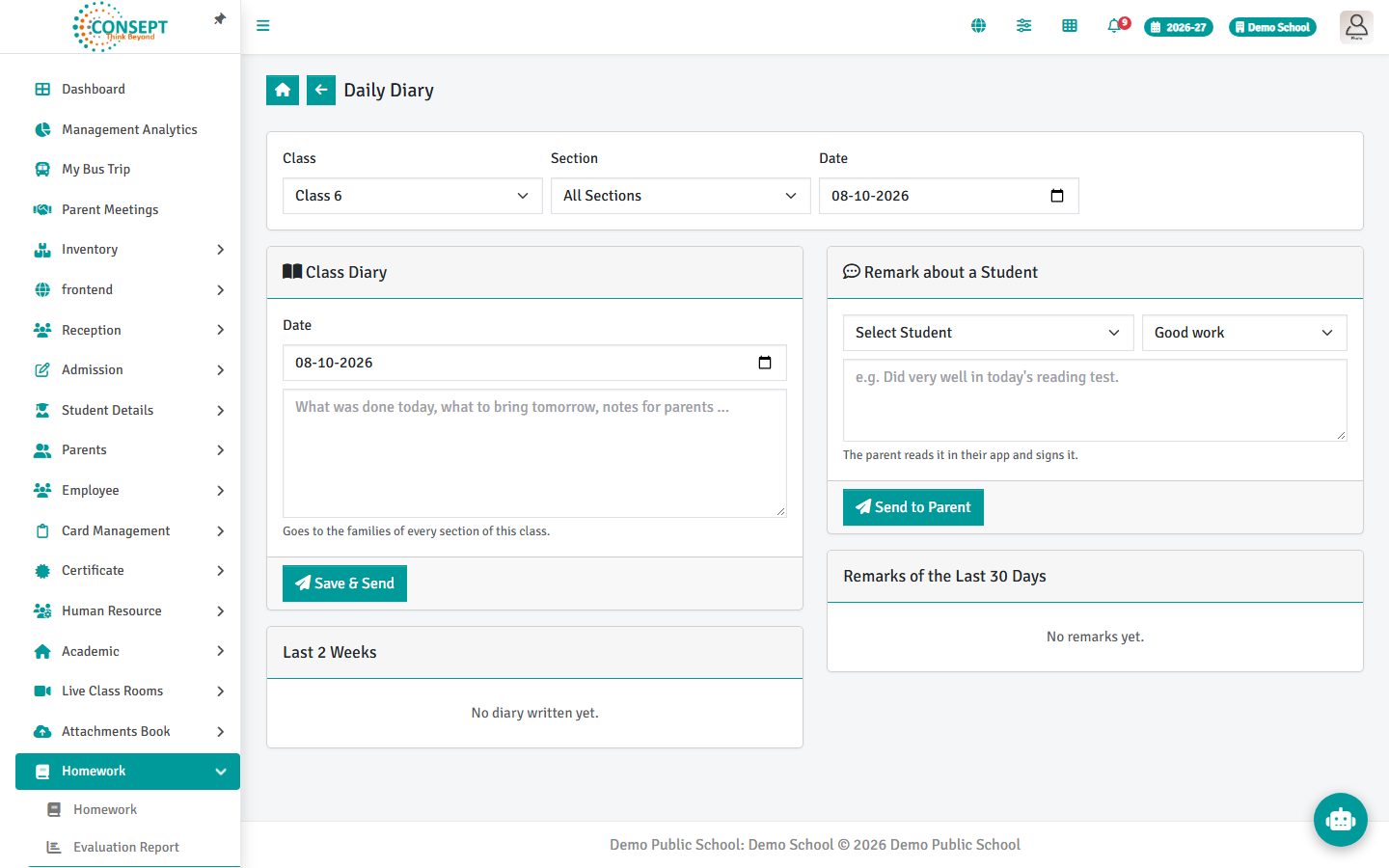Expand Human Resource menu
This screenshot has height=868, width=1389.
[x=127, y=610]
